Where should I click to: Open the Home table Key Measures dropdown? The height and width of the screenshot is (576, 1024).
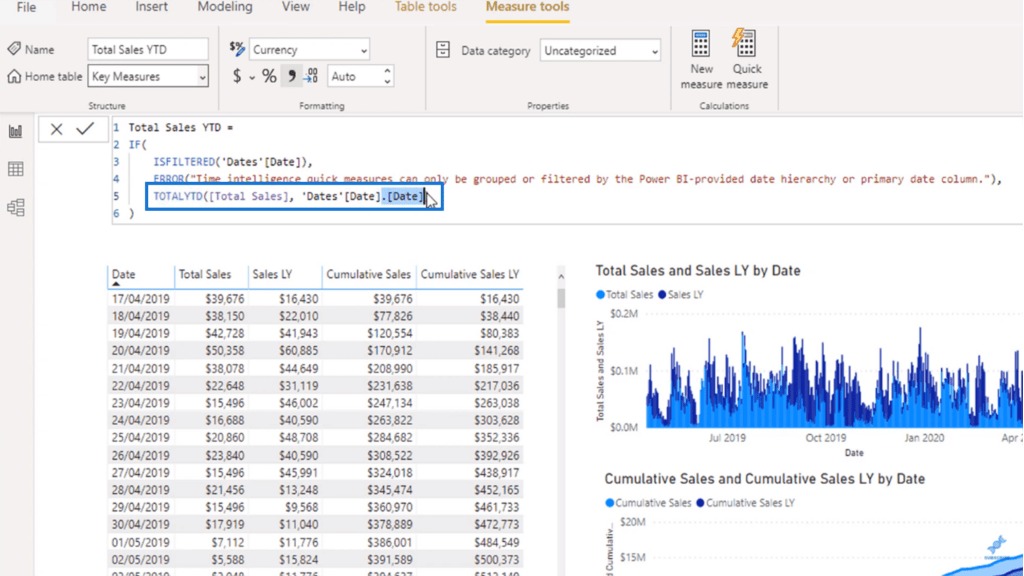click(202, 77)
